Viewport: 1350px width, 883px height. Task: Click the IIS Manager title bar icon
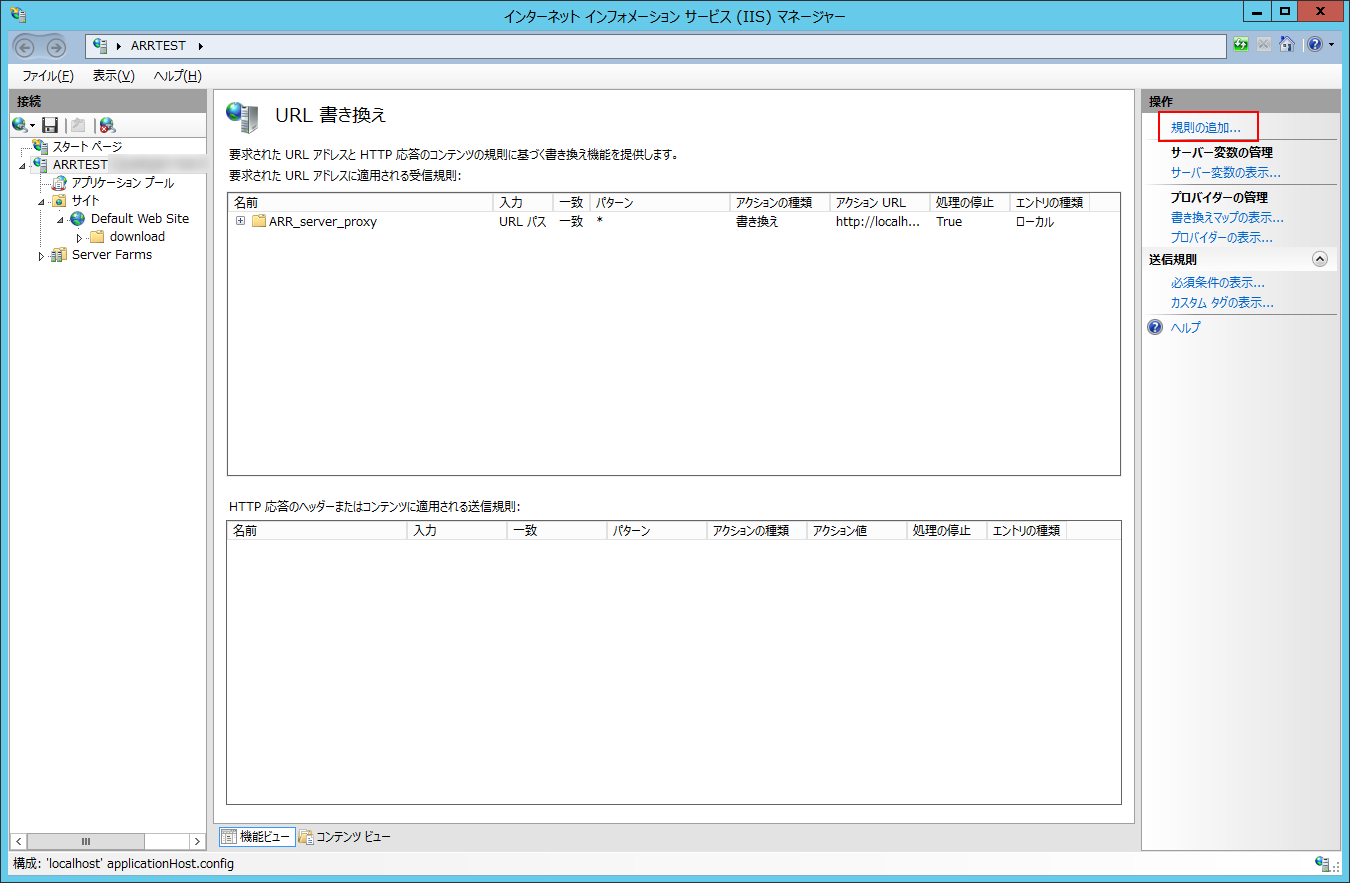pos(17,14)
